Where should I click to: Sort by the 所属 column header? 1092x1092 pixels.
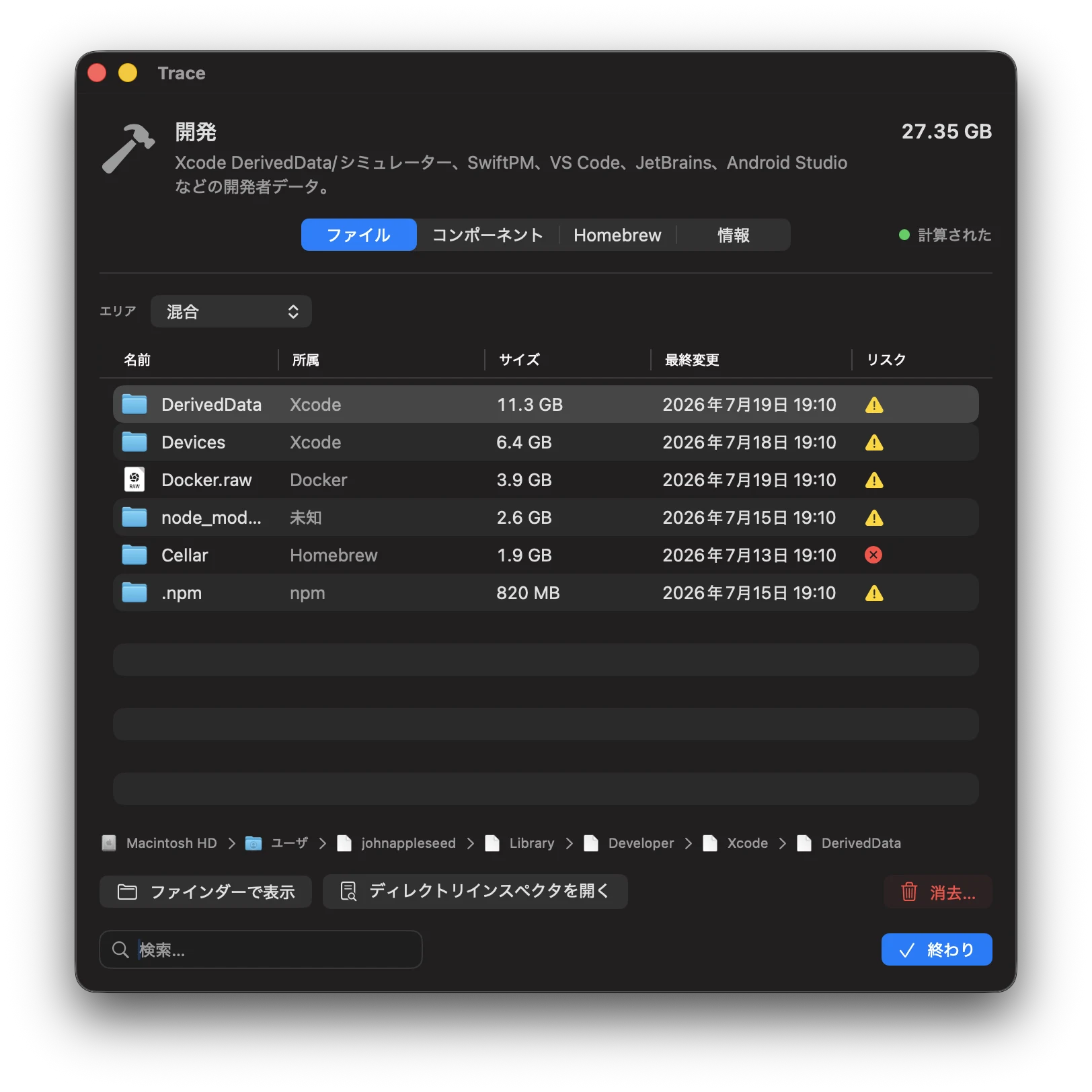click(x=306, y=360)
